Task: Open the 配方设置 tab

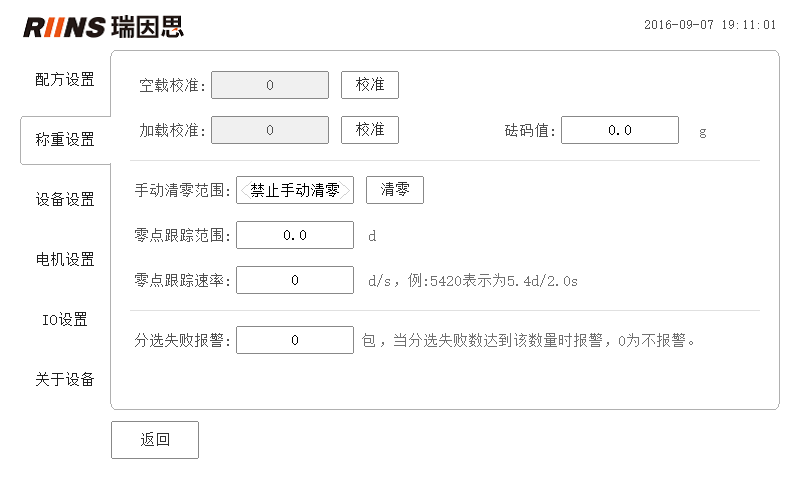Action: click(65, 79)
